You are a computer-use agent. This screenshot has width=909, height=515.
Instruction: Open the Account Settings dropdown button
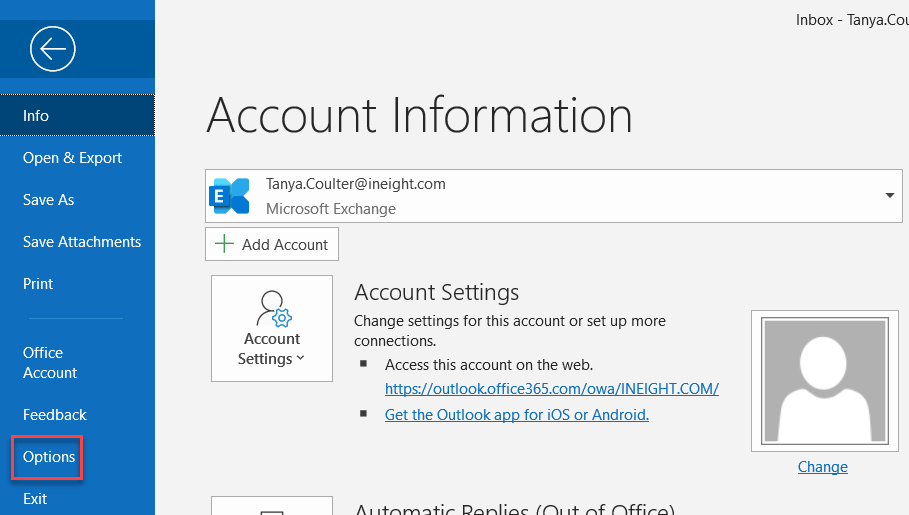[272, 328]
